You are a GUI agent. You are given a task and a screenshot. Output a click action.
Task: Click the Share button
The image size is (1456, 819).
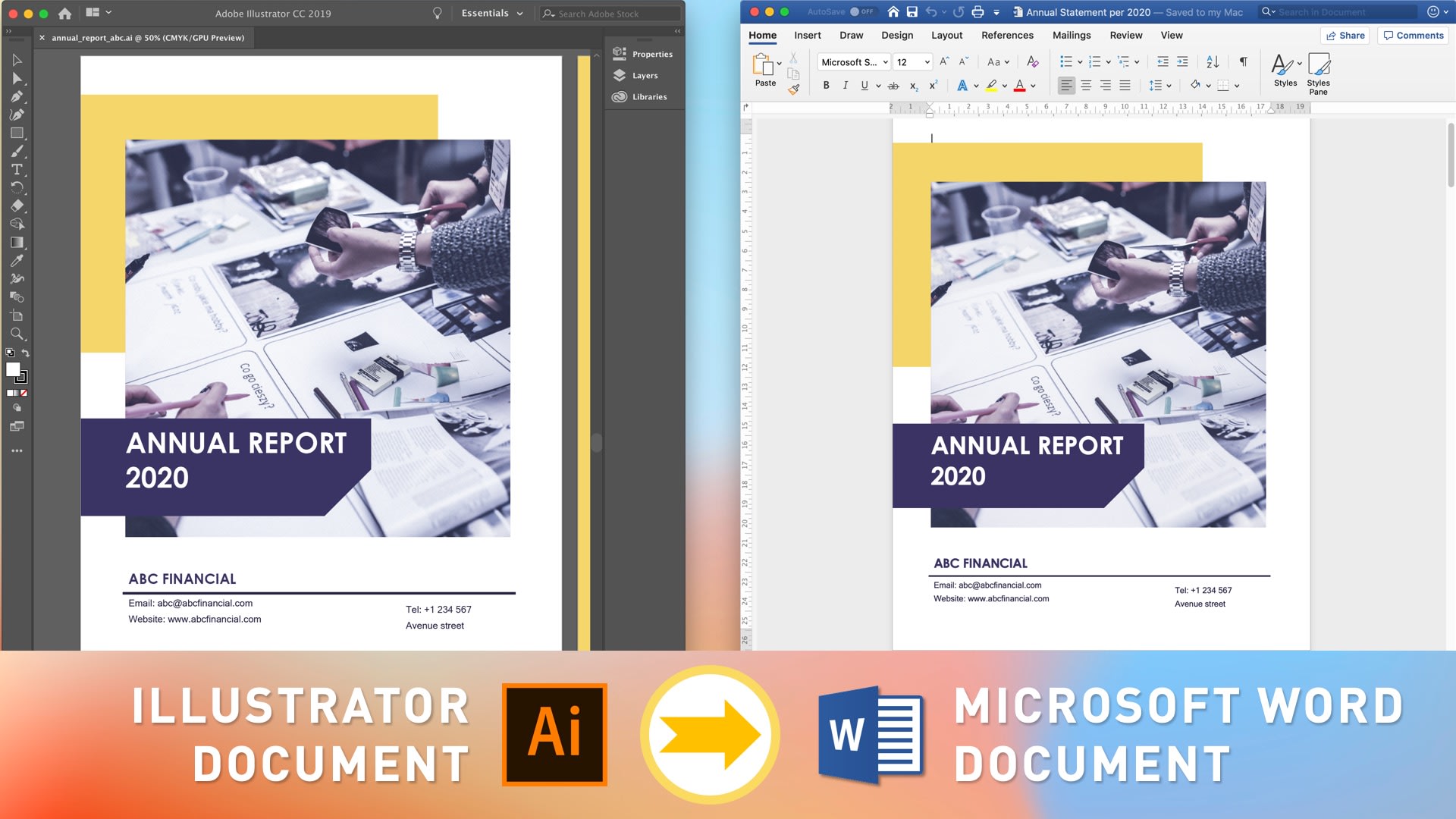[1345, 36]
